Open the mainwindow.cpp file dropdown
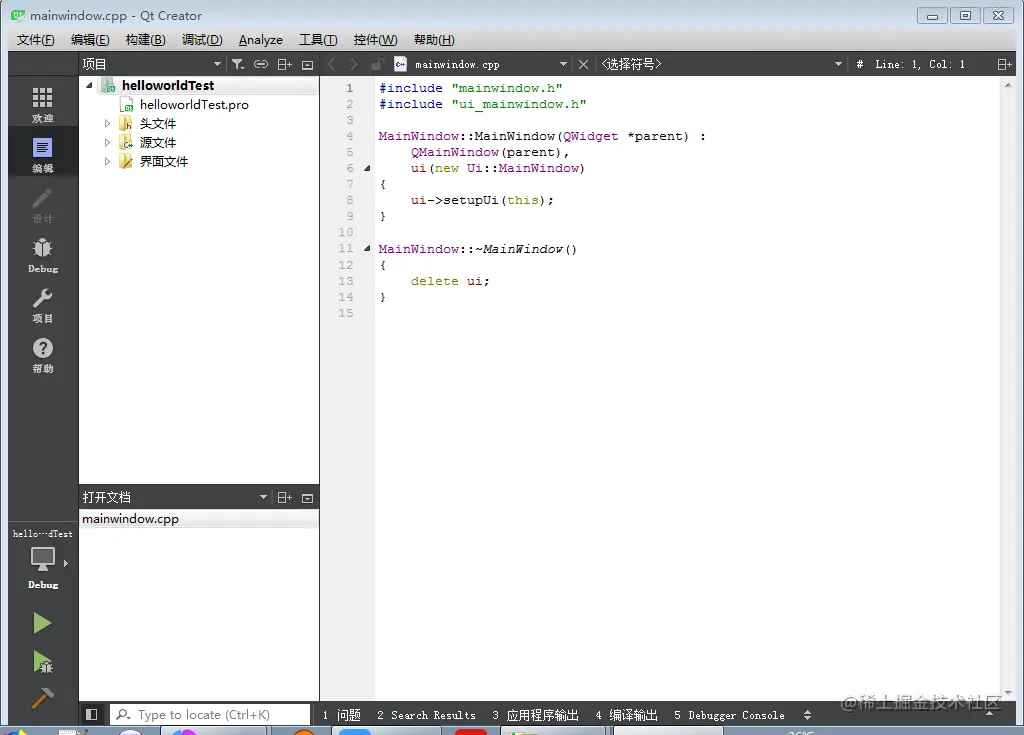1024x735 pixels. (x=563, y=64)
